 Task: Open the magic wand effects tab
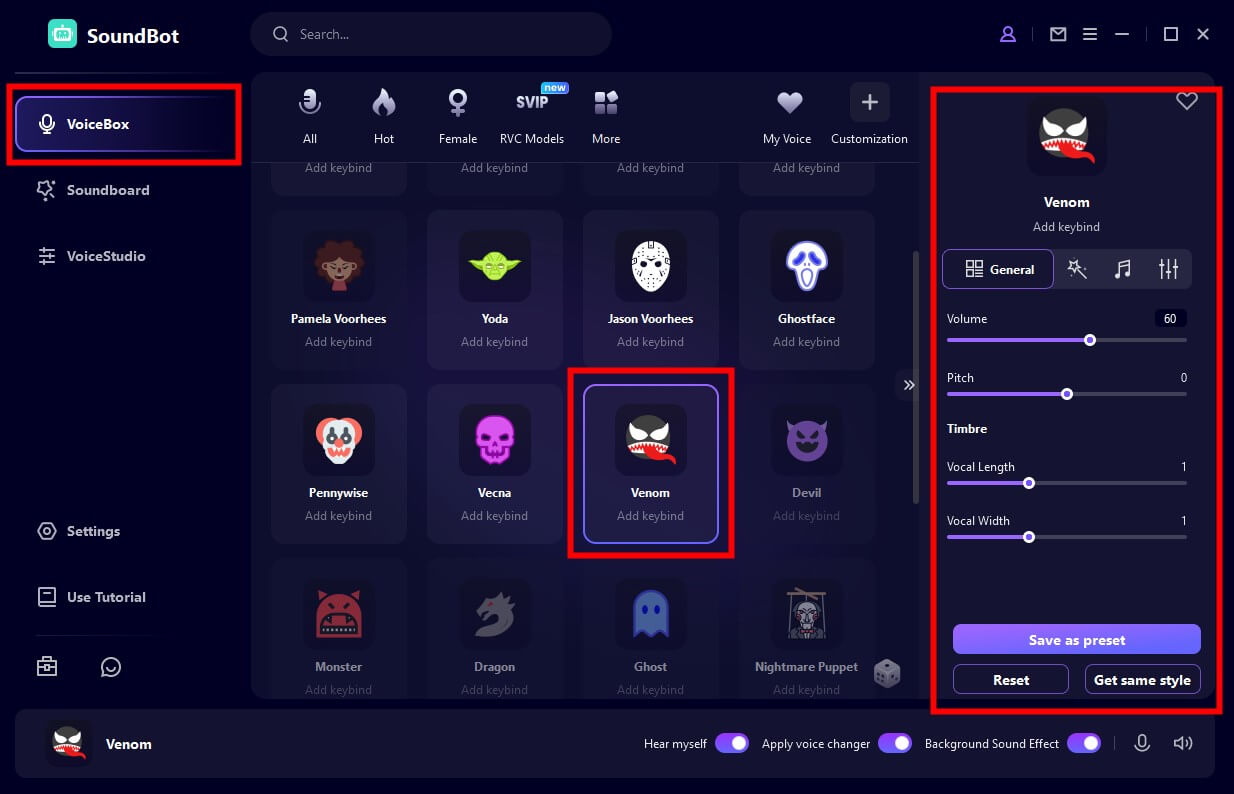(x=1077, y=269)
